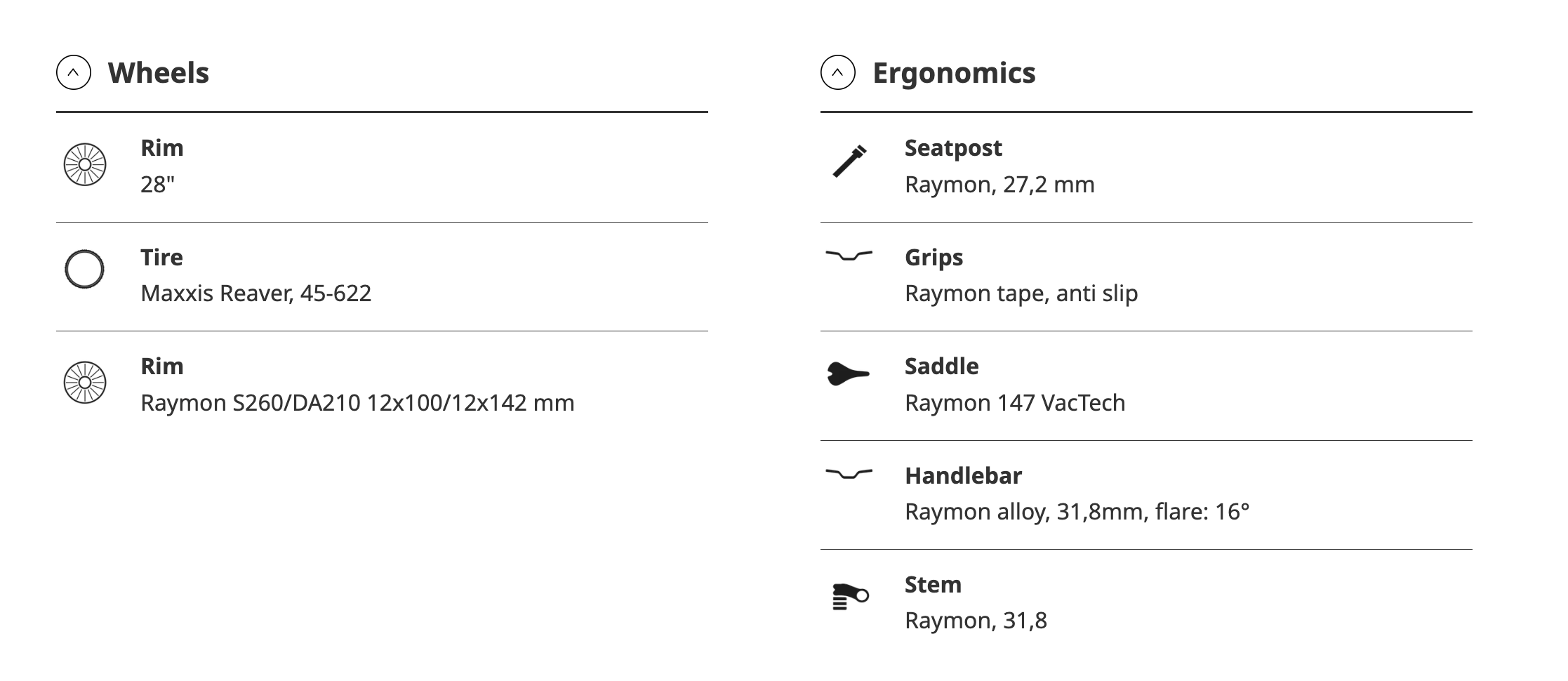Click the Tire label

(x=161, y=258)
